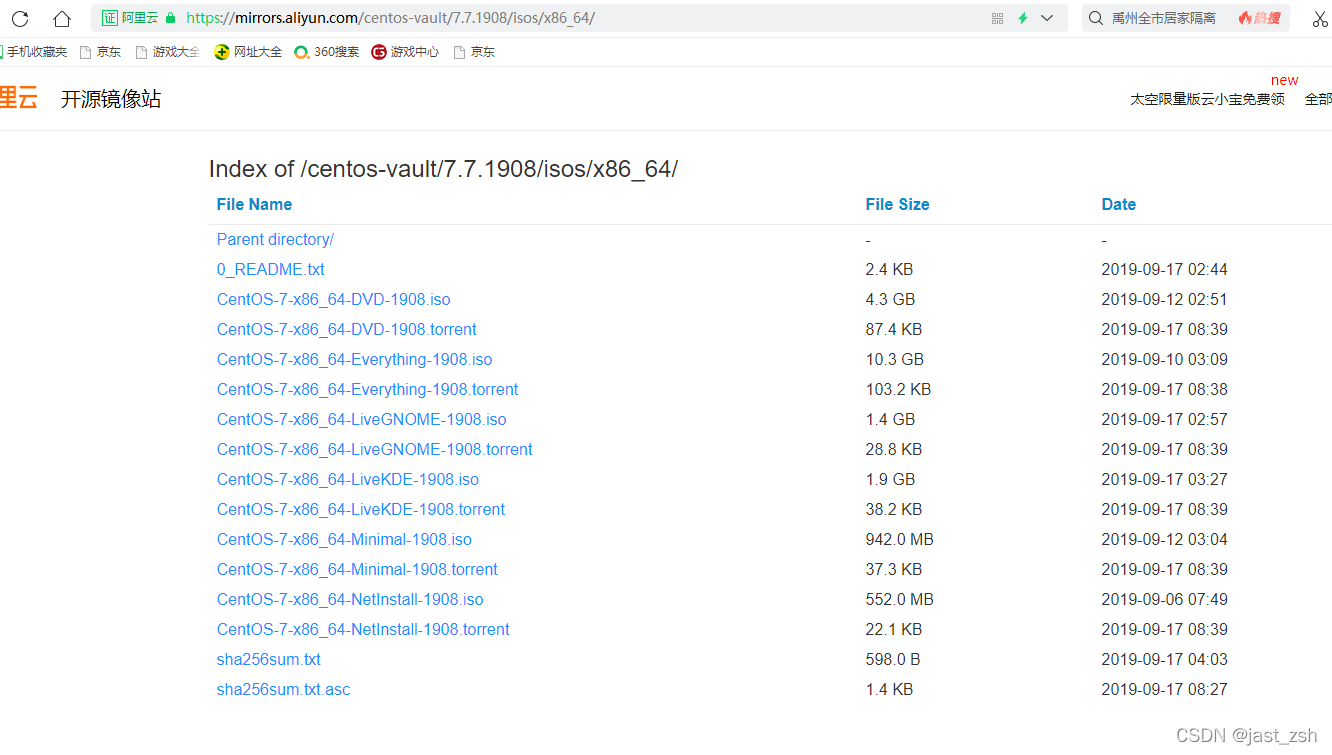1332x755 pixels.
Task: Open 网址大全 bookmark
Action: [248, 52]
